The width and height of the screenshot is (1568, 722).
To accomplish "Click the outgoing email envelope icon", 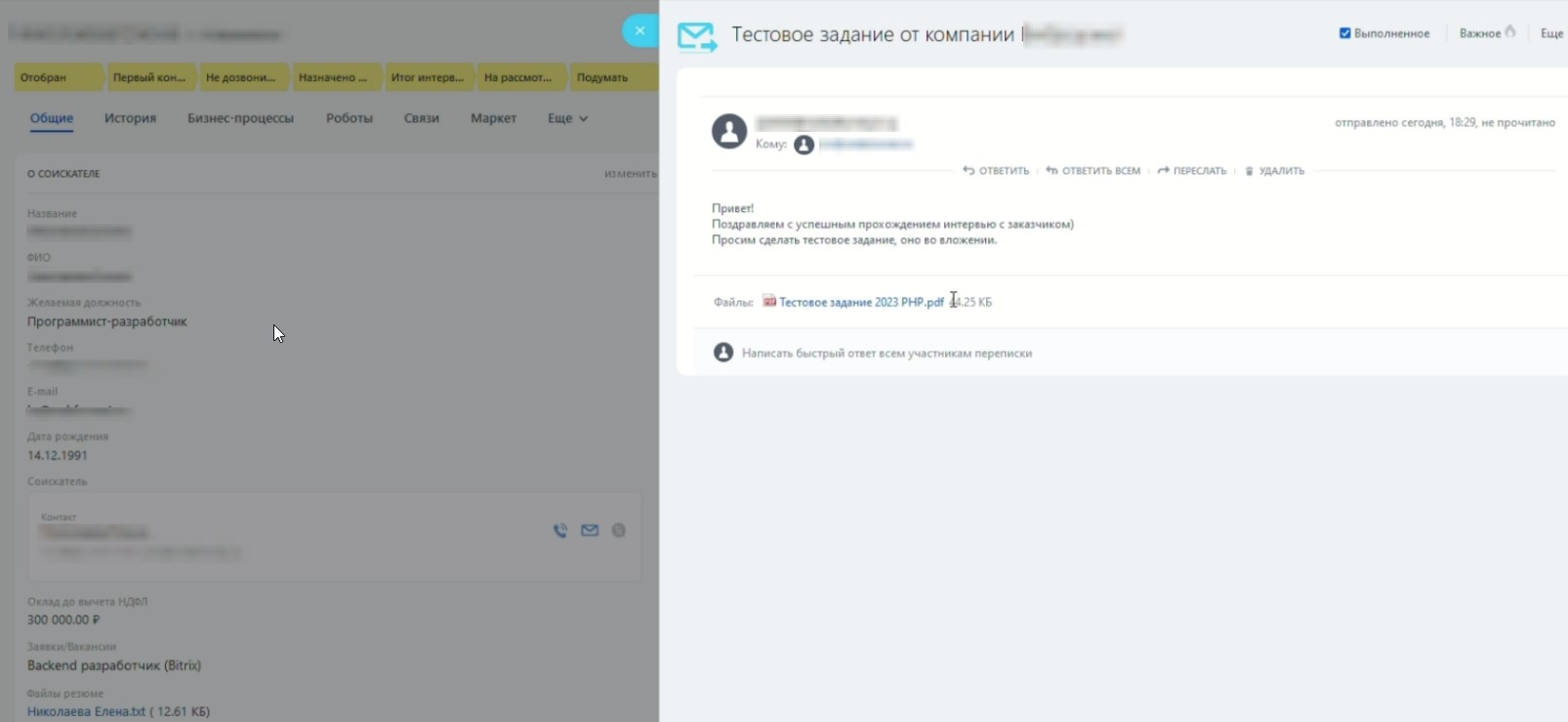I will click(x=696, y=37).
